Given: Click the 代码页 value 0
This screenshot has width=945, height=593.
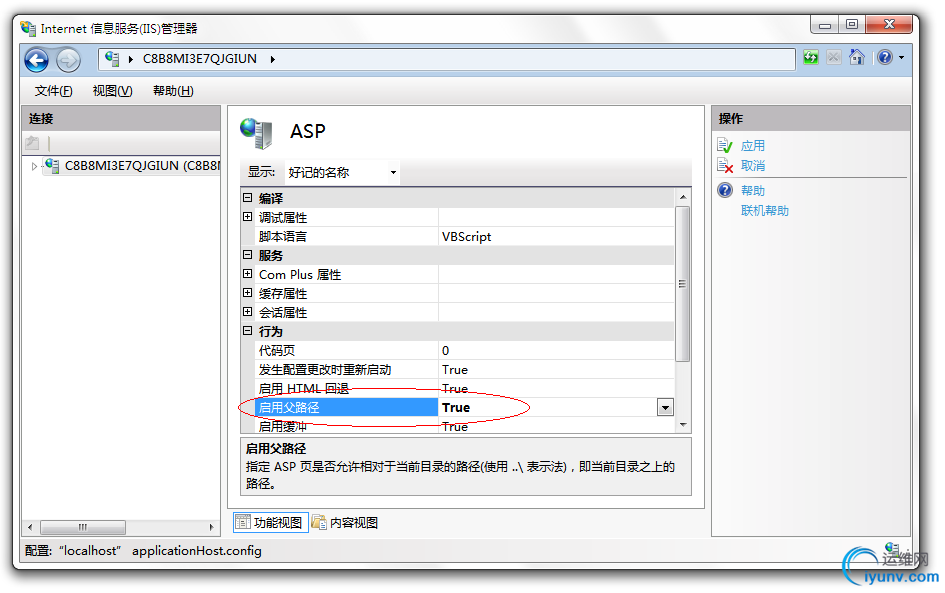Looking at the screenshot, I should pos(556,351).
